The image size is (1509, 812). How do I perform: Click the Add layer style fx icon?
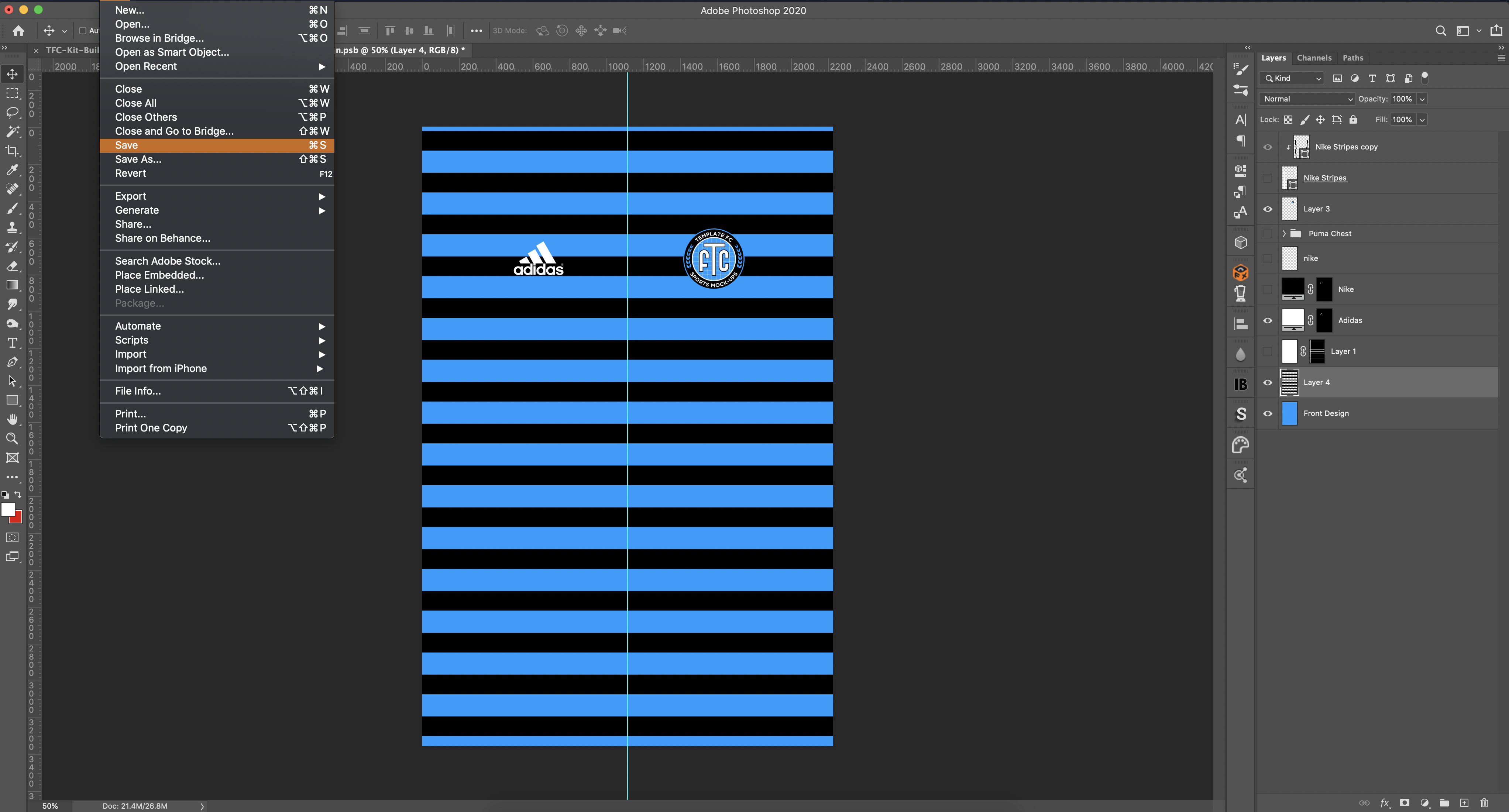[1384, 803]
